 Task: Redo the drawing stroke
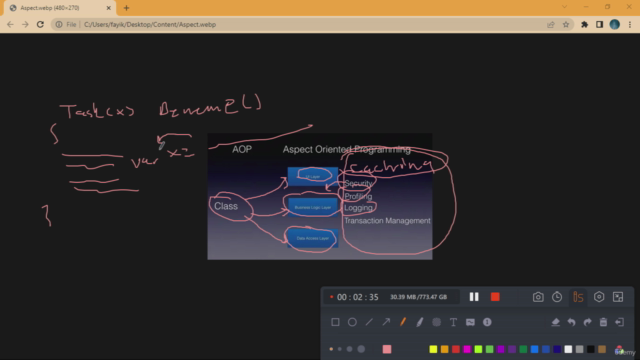587,322
